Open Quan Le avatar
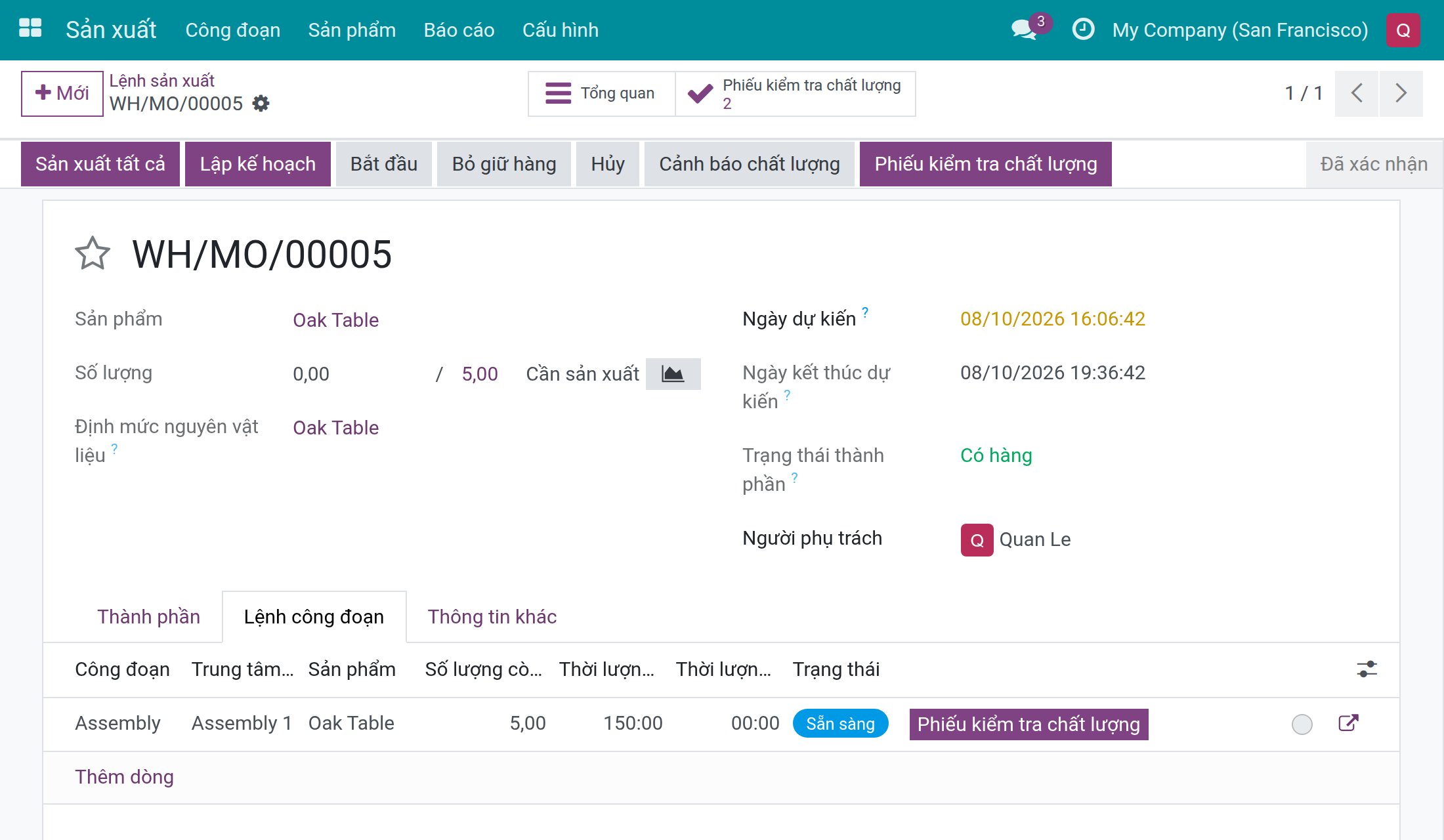This screenshot has height=840, width=1444. click(977, 539)
